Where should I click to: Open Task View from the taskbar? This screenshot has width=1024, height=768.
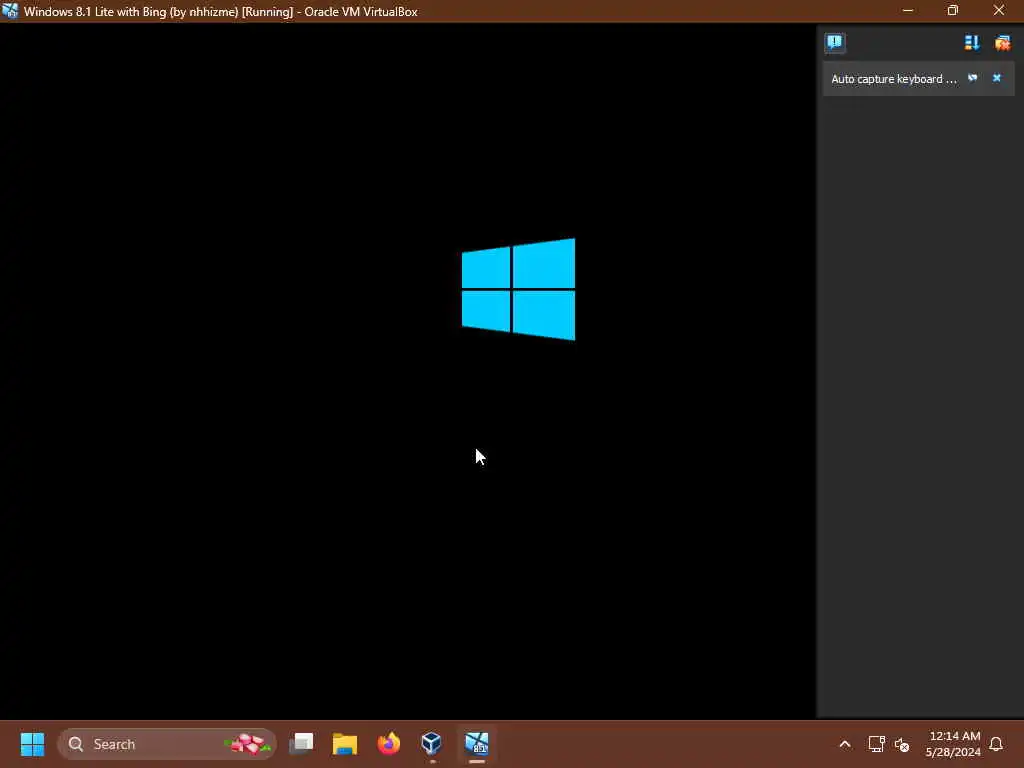(x=301, y=744)
